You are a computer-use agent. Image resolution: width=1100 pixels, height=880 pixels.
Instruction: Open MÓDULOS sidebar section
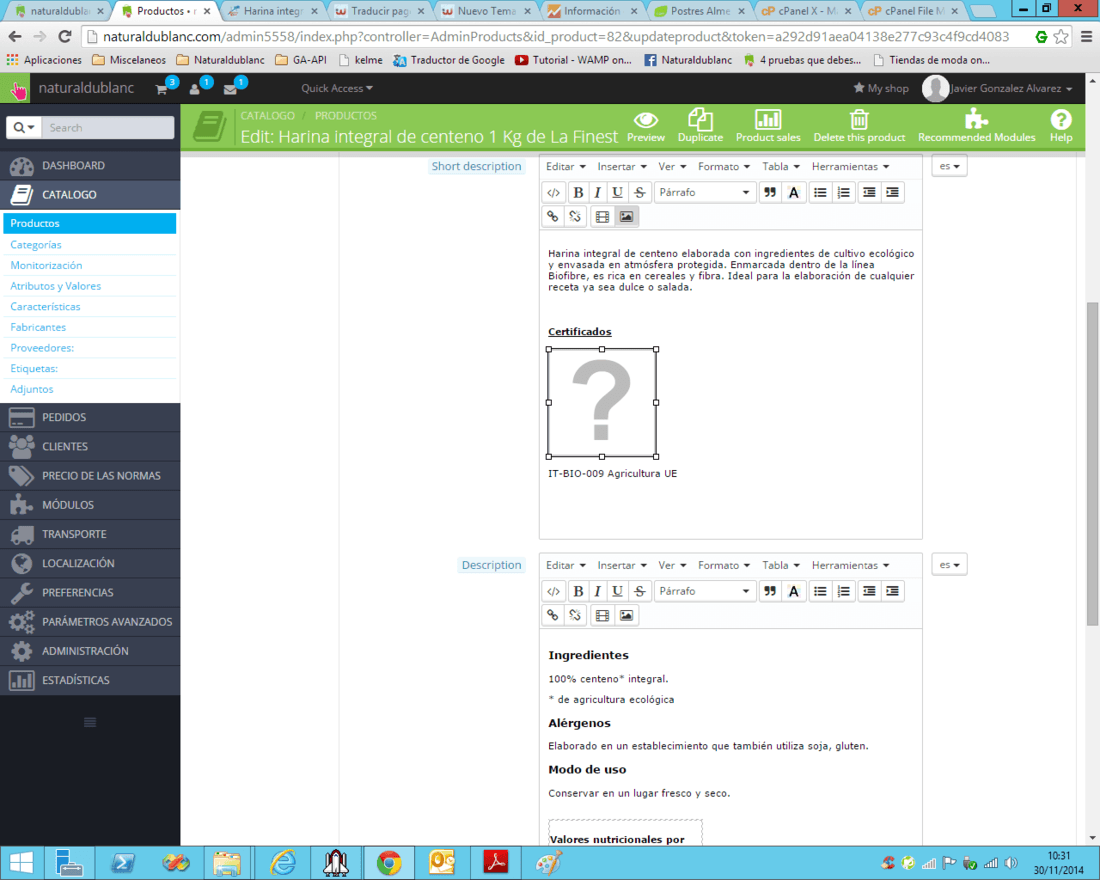pyautogui.click(x=90, y=505)
